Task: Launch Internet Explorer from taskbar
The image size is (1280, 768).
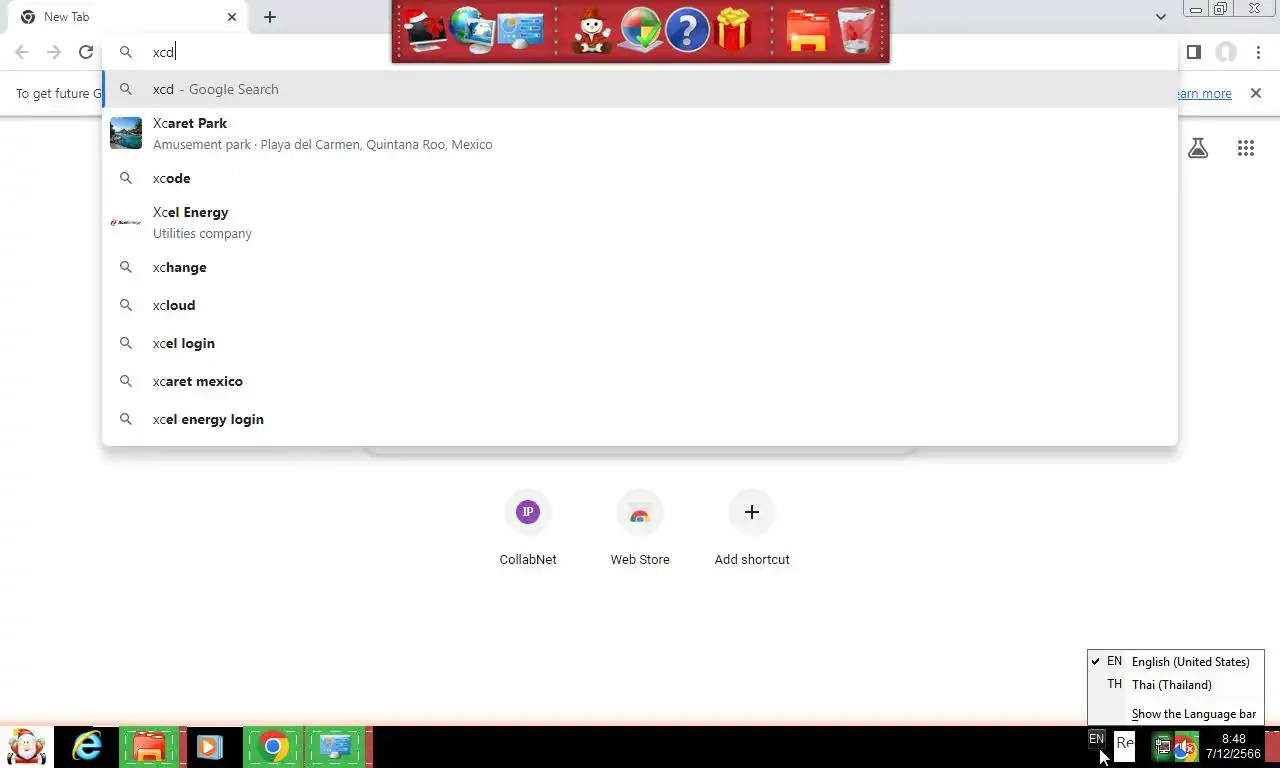Action: (87, 747)
